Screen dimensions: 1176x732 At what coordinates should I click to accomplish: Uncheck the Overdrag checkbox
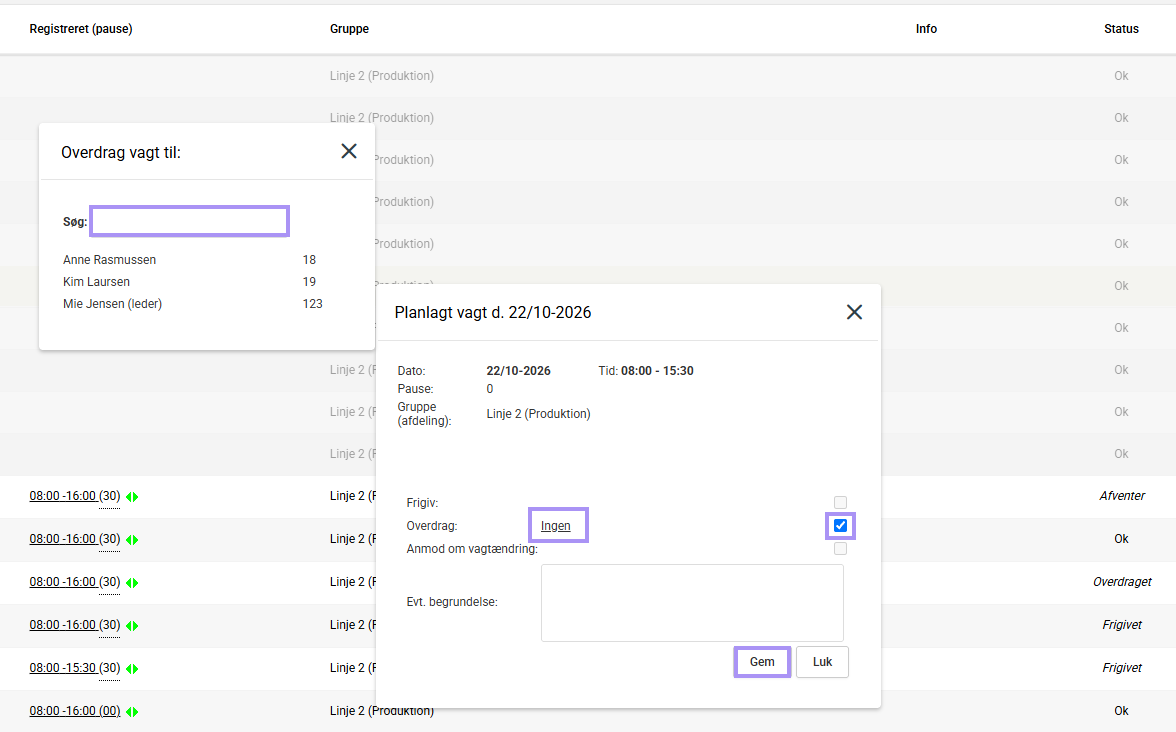[x=840, y=526]
